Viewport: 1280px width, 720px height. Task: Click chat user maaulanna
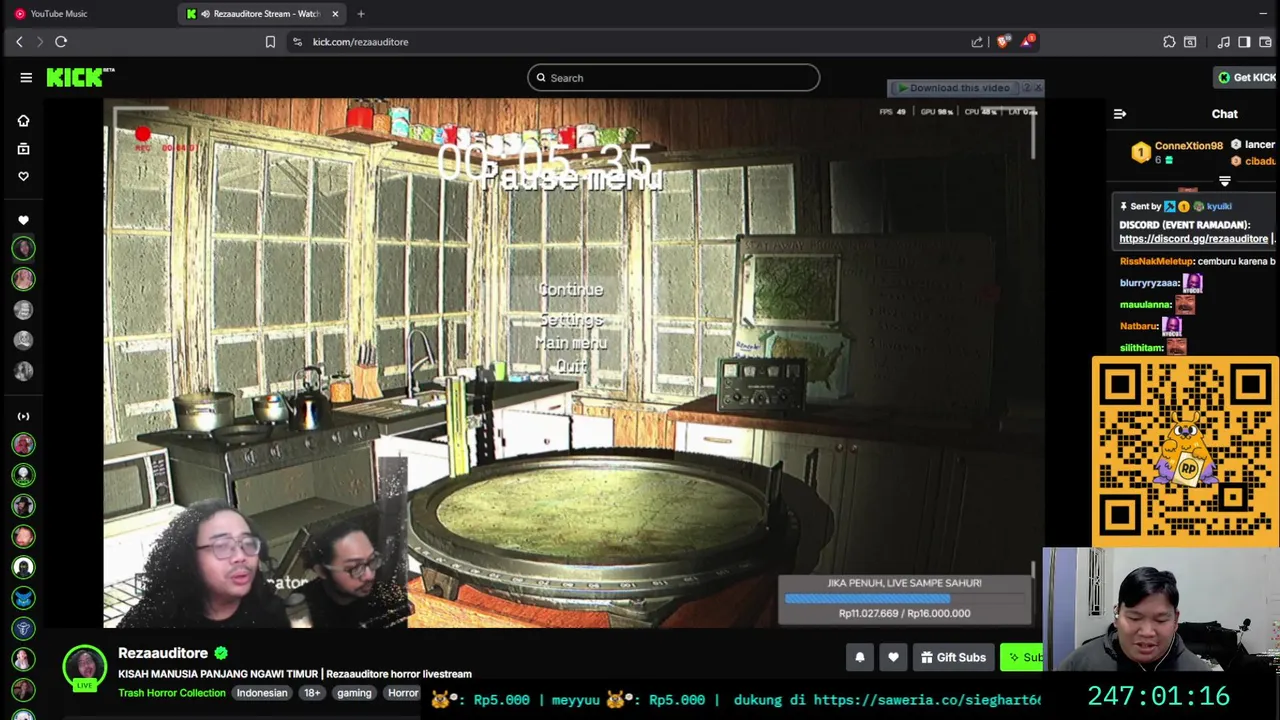1145,305
